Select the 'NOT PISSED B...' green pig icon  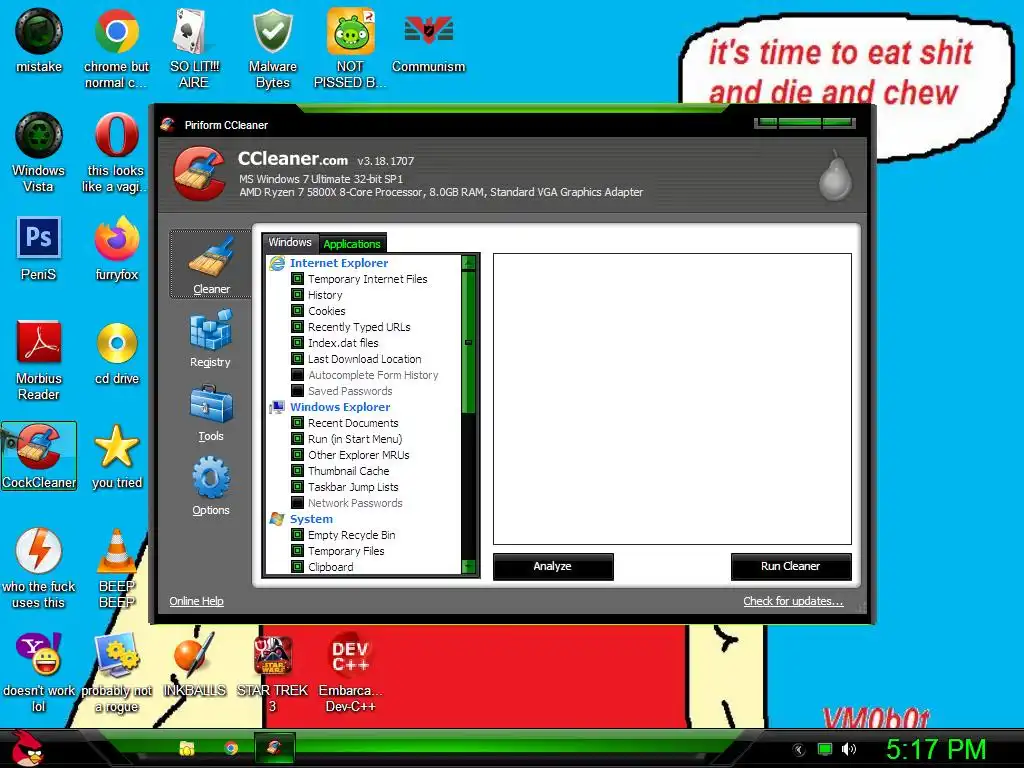pyautogui.click(x=351, y=31)
